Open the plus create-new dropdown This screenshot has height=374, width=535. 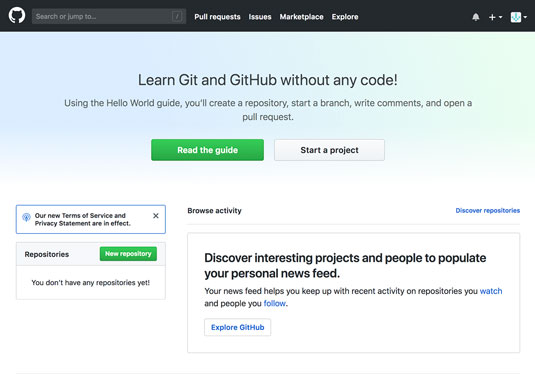(x=495, y=17)
